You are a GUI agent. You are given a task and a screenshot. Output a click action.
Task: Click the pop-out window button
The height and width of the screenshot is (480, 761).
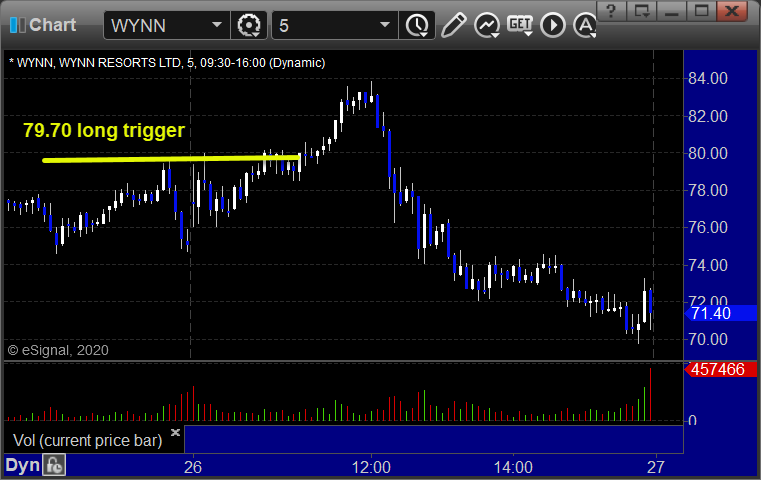(x=642, y=11)
